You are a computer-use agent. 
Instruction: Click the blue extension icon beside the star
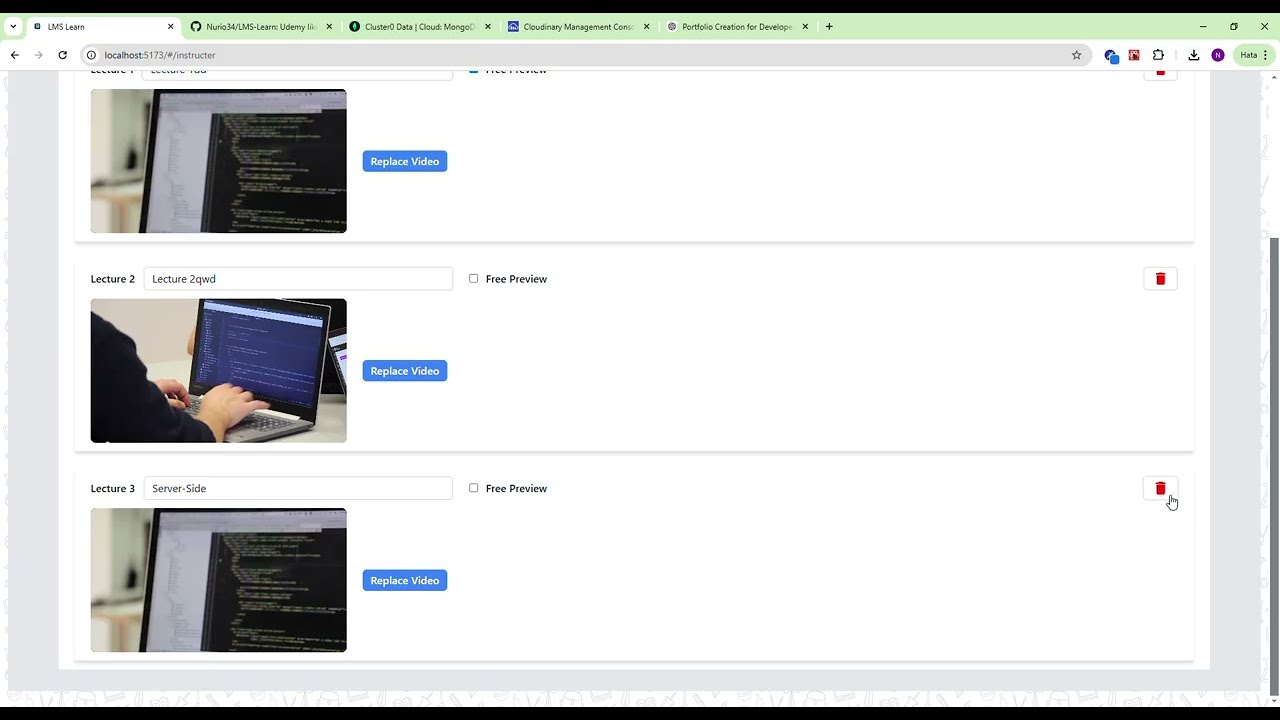pos(1111,56)
